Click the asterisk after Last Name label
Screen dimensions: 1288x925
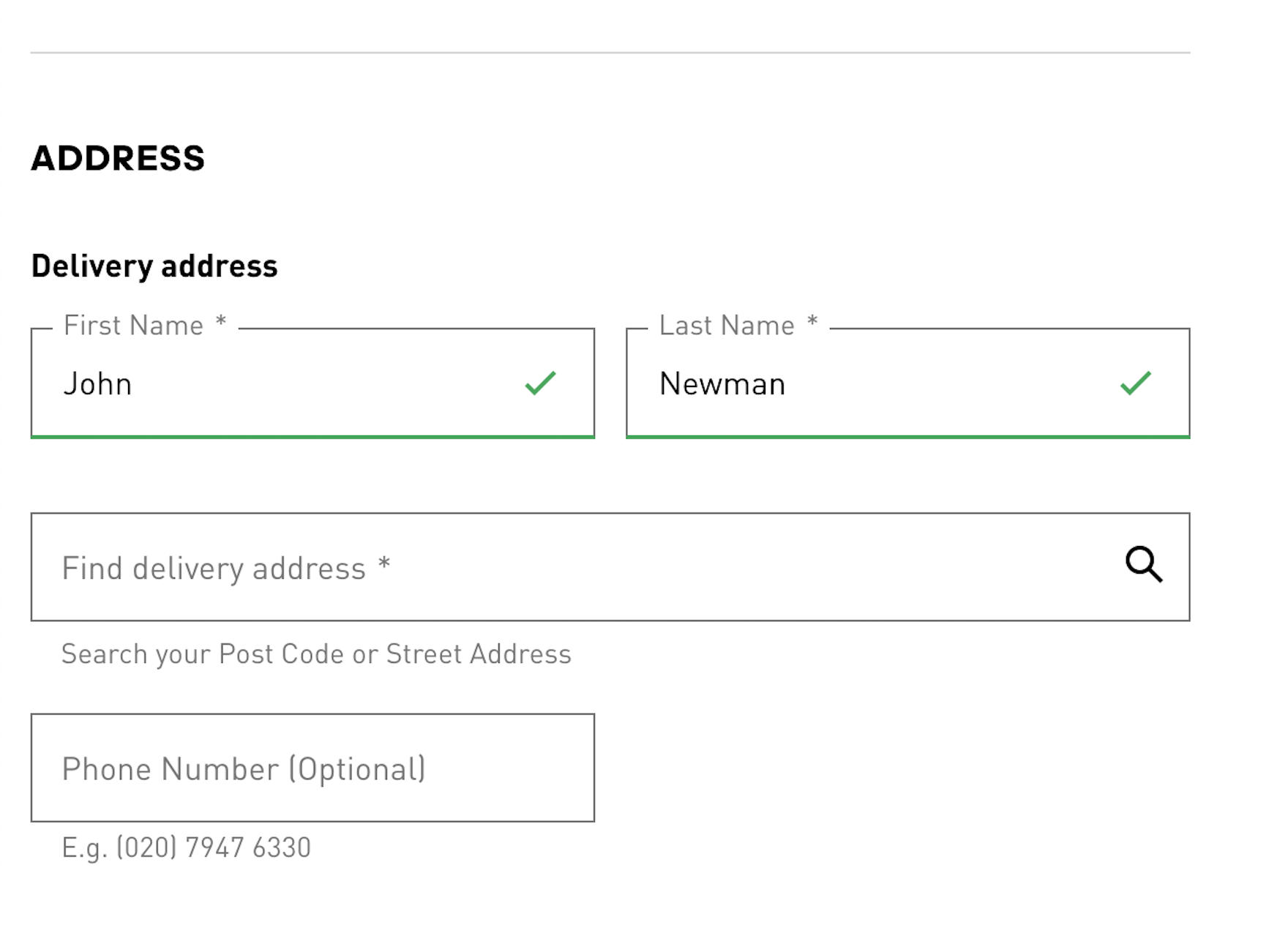tap(812, 323)
